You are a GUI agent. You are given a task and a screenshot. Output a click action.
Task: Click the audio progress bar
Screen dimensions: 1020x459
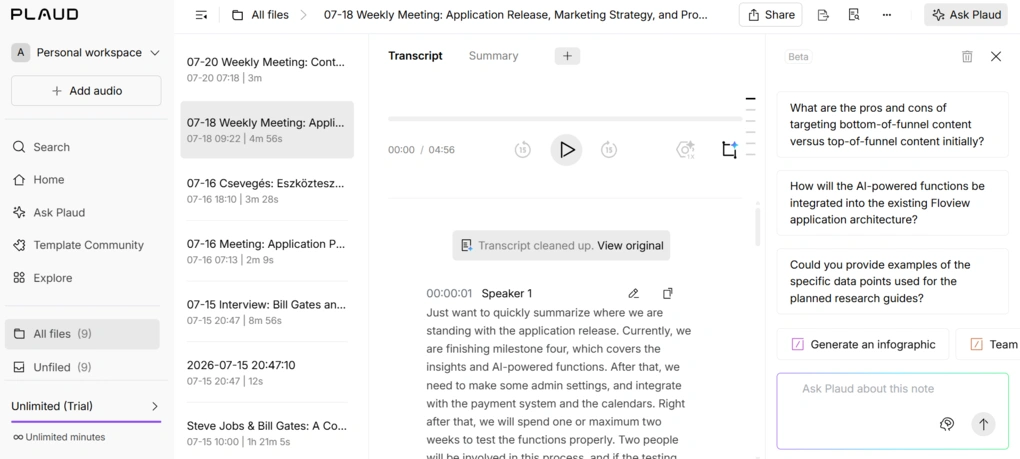pos(565,119)
